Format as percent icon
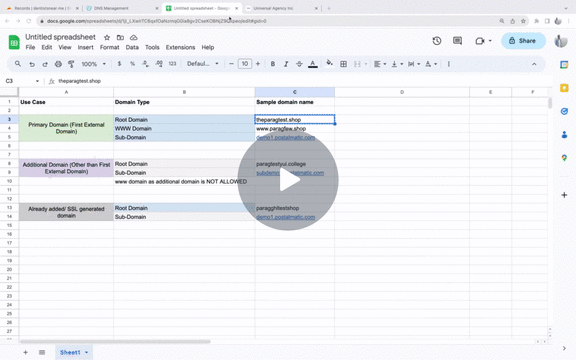 (x=132, y=64)
